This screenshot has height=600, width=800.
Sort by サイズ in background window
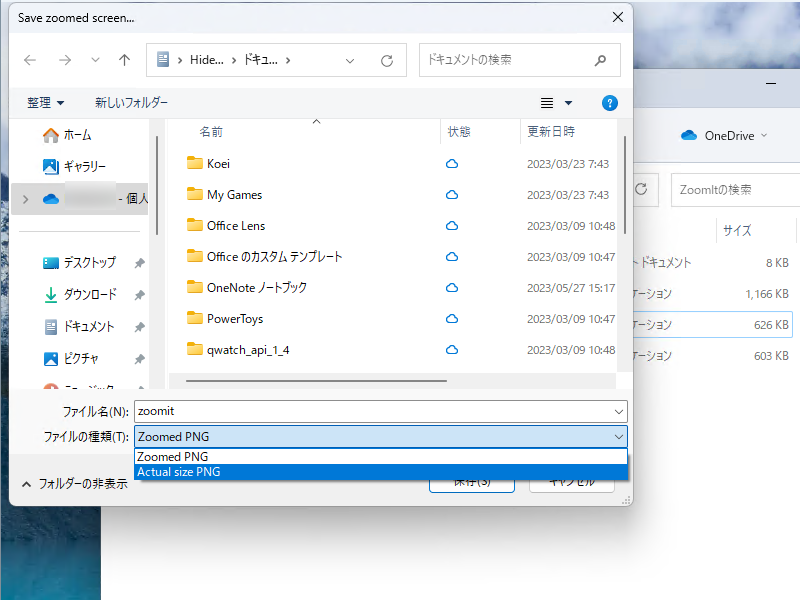tap(737, 231)
